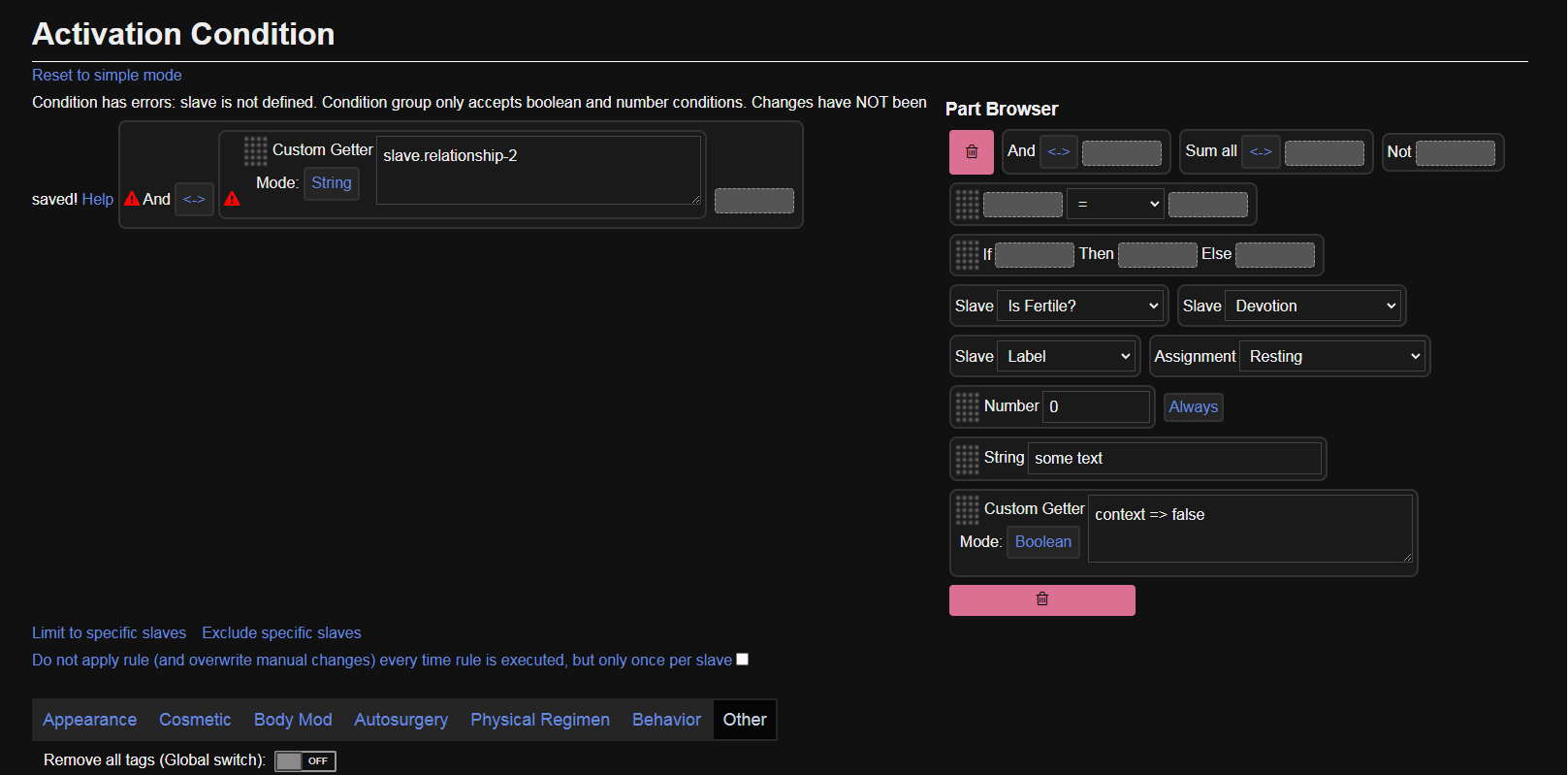Screen dimensions: 1568x775
Task: Toggle the Remove all tags global switch
Action: coord(304,760)
